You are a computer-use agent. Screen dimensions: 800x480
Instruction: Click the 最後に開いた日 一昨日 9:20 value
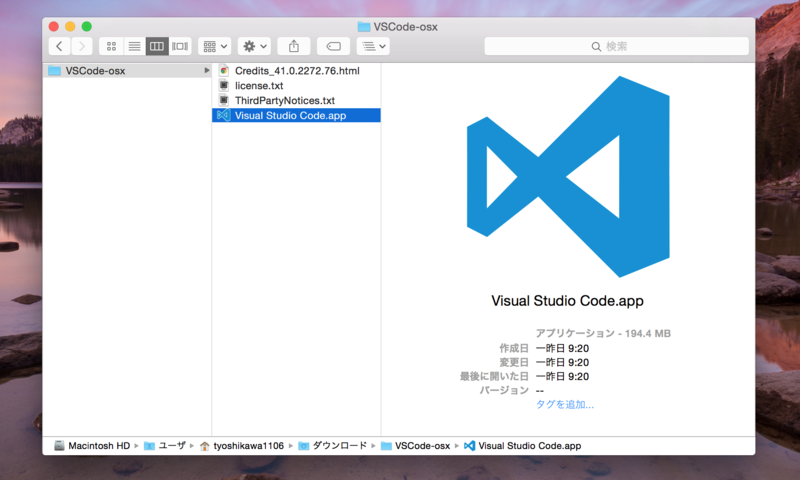(x=562, y=376)
